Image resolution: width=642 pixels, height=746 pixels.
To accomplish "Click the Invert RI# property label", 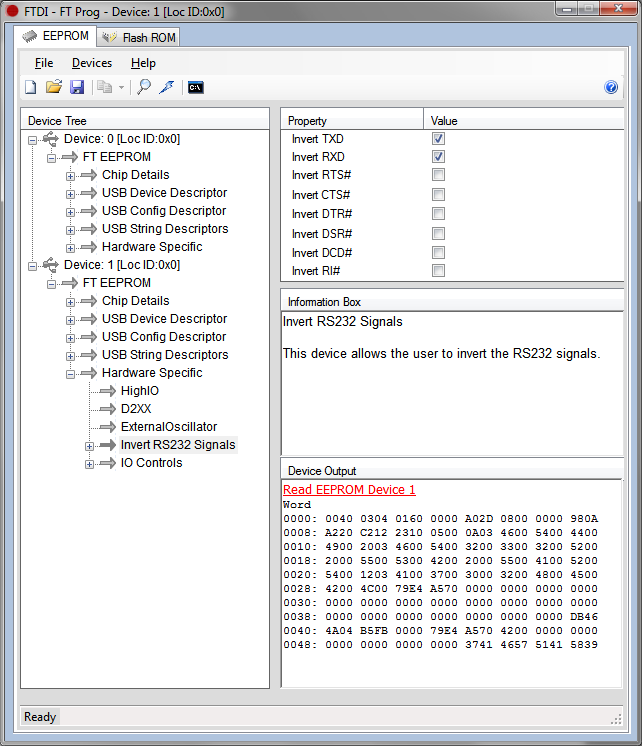I will pyautogui.click(x=316, y=271).
